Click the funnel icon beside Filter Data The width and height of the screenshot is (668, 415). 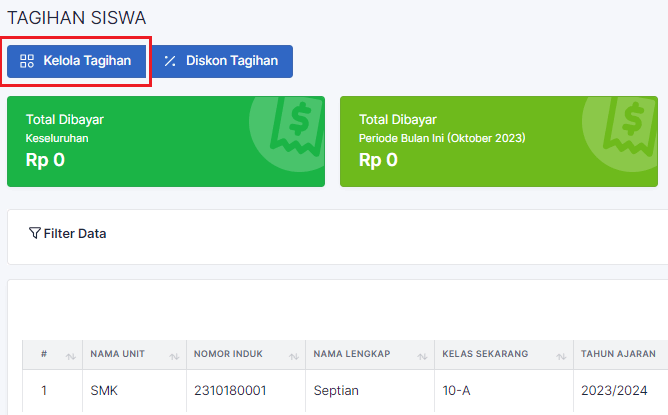click(x=35, y=234)
